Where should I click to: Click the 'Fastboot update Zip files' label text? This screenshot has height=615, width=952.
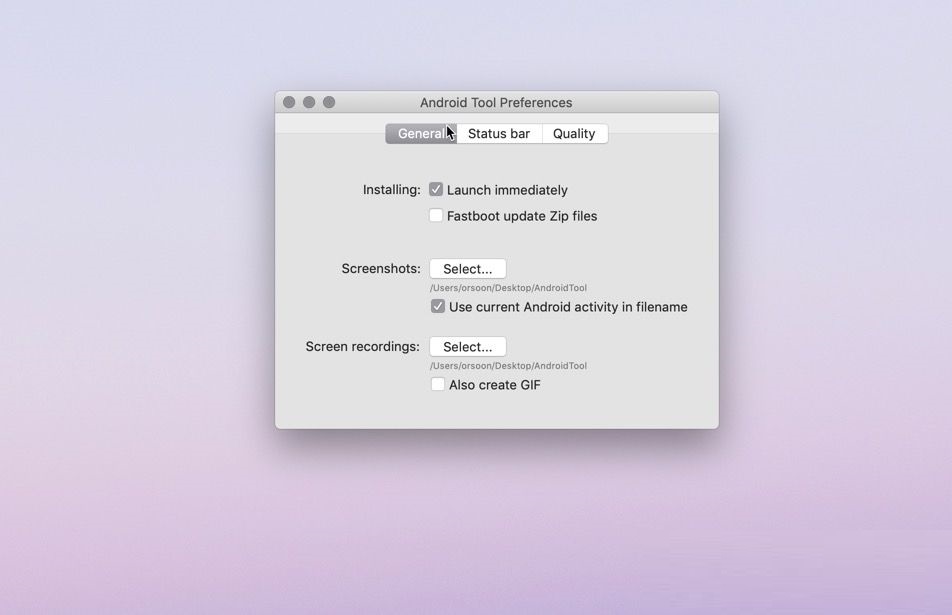[522, 216]
